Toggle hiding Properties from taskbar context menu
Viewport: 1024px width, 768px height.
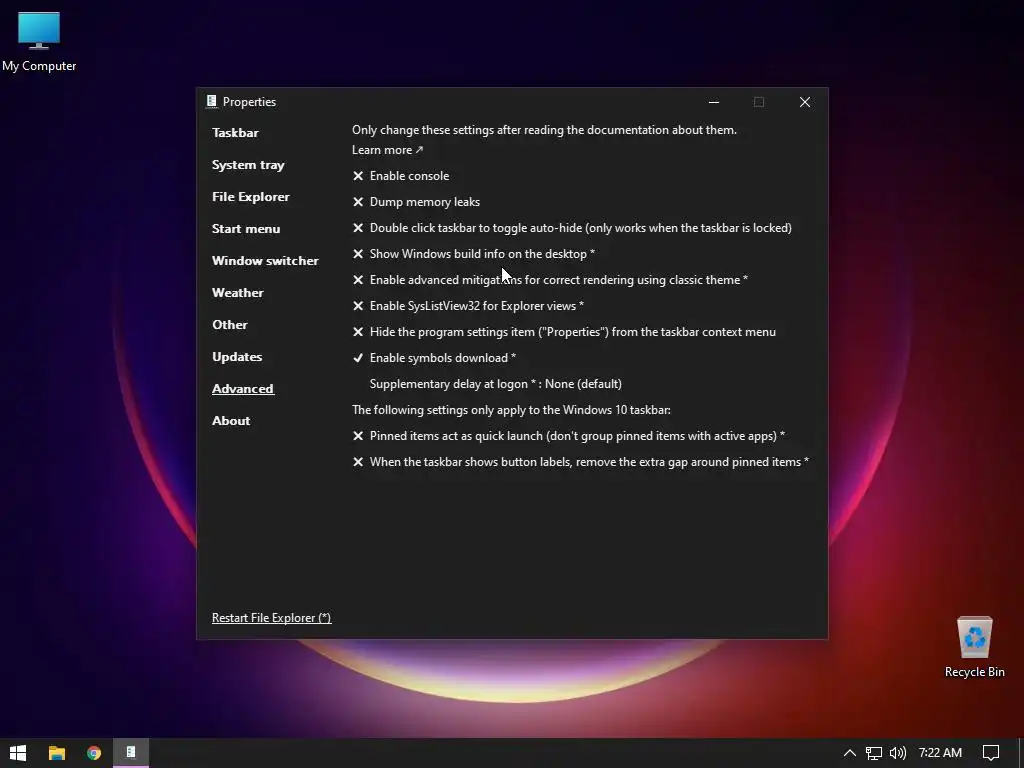(564, 332)
